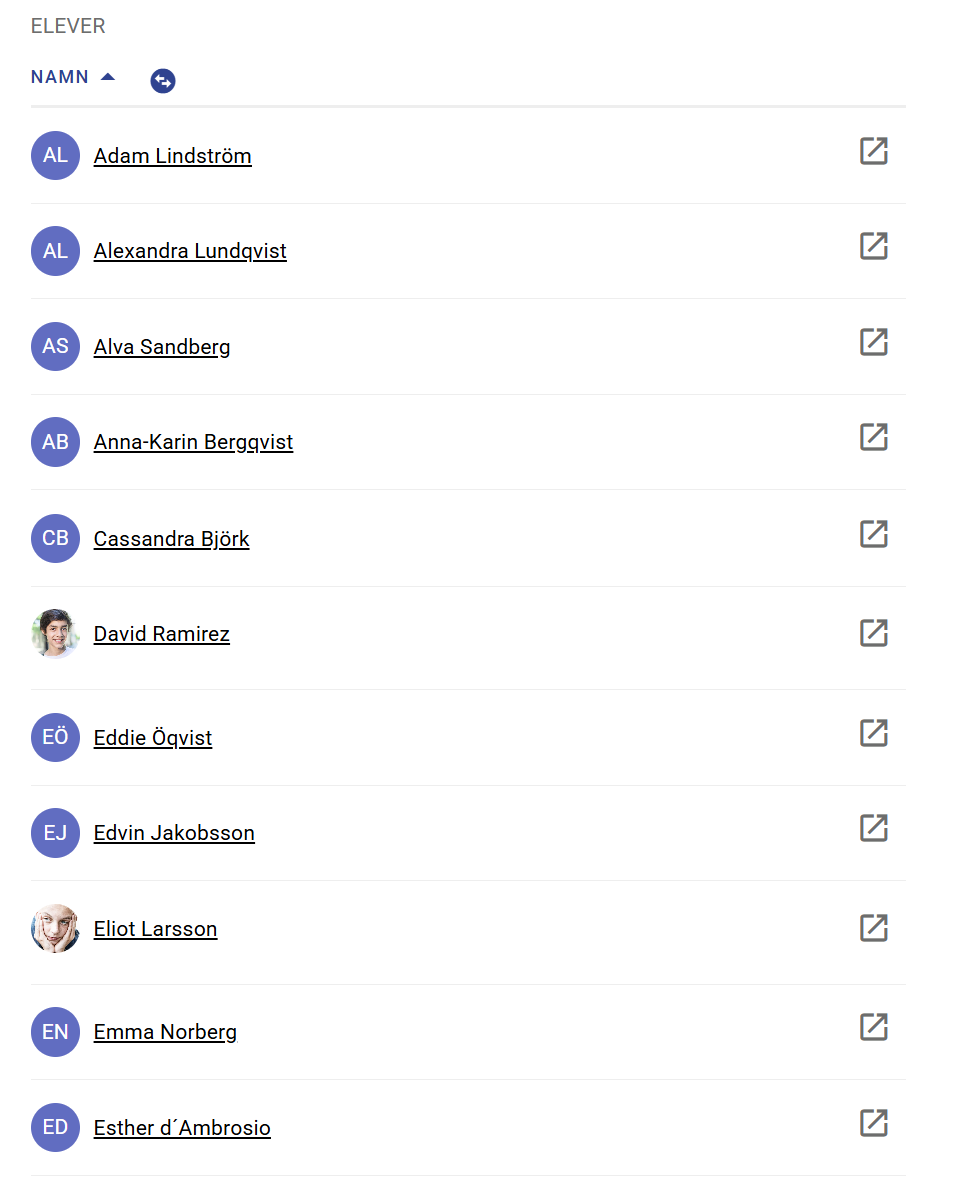The width and height of the screenshot is (953, 1179).
Task: Toggle sort direction arrow next to Namn
Action: point(108,77)
